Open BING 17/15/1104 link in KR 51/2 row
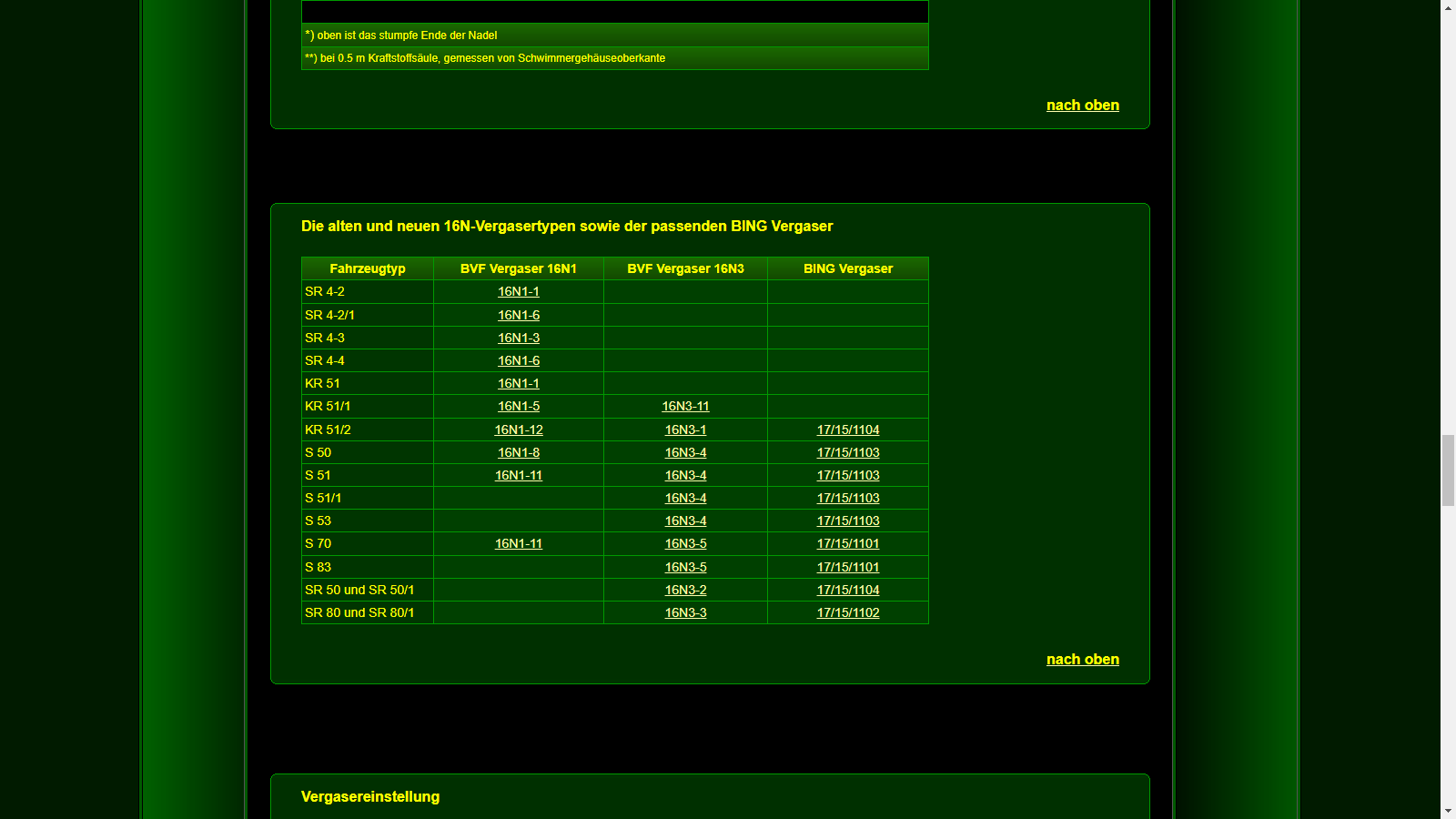Viewport: 1456px width, 819px height. [847, 430]
